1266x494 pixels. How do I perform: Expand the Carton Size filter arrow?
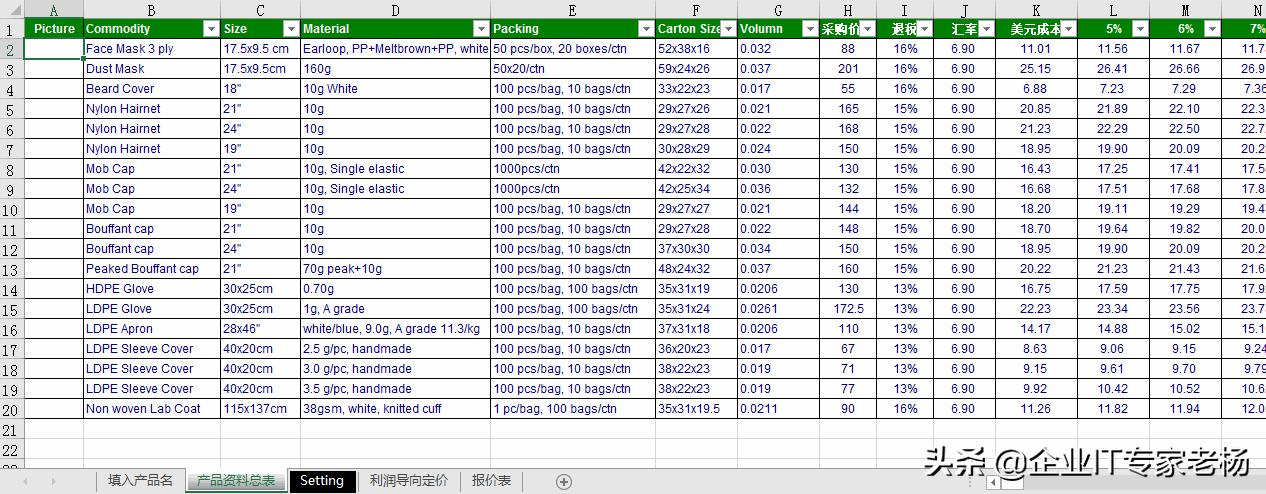pyautogui.click(x=728, y=29)
